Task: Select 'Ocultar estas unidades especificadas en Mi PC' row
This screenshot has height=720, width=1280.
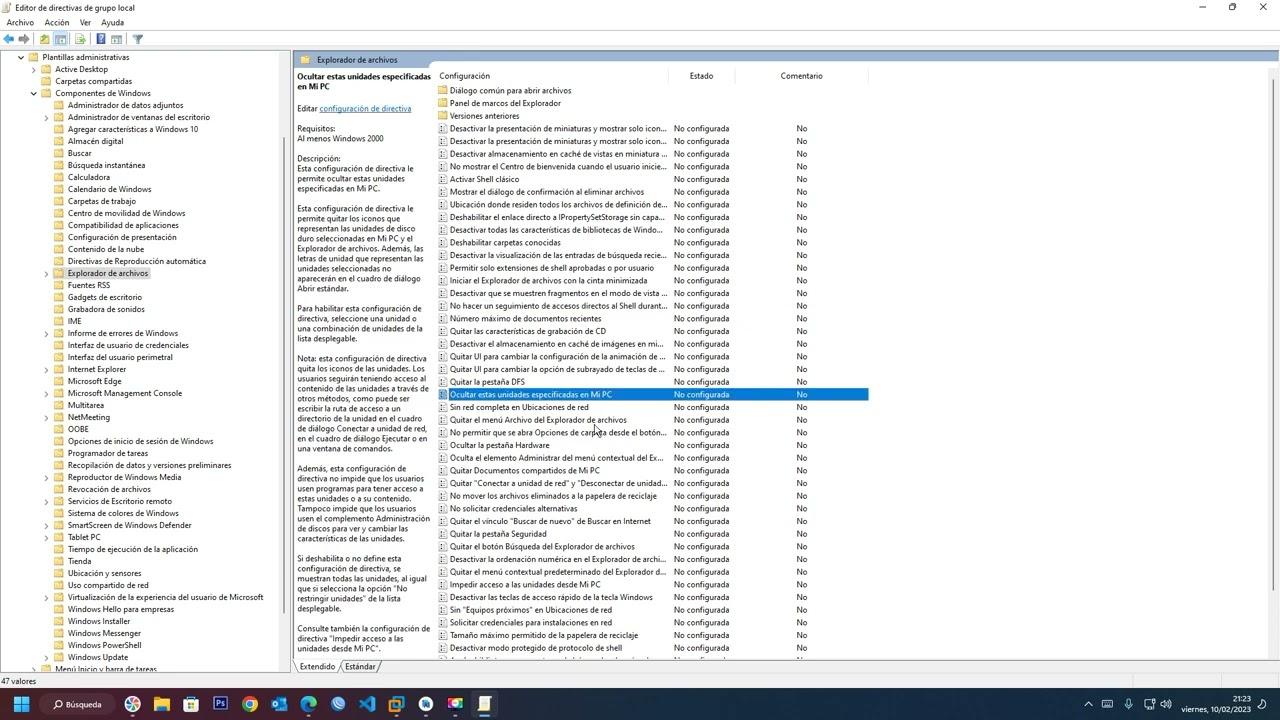Action: point(653,394)
